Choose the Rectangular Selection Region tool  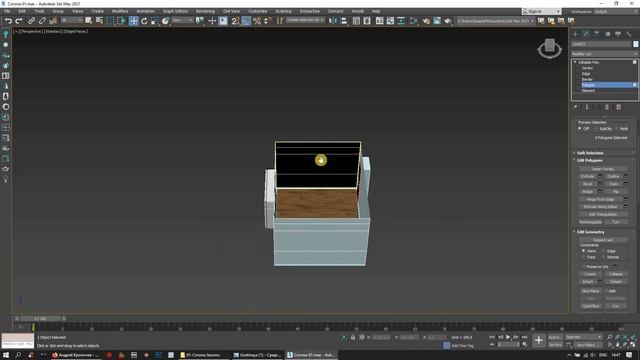(x=110, y=21)
